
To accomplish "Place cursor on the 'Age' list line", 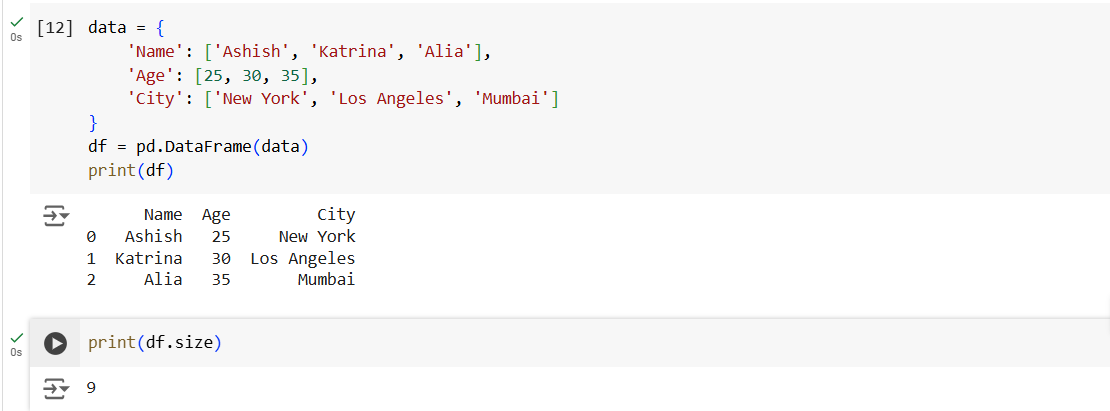I will (228, 76).
